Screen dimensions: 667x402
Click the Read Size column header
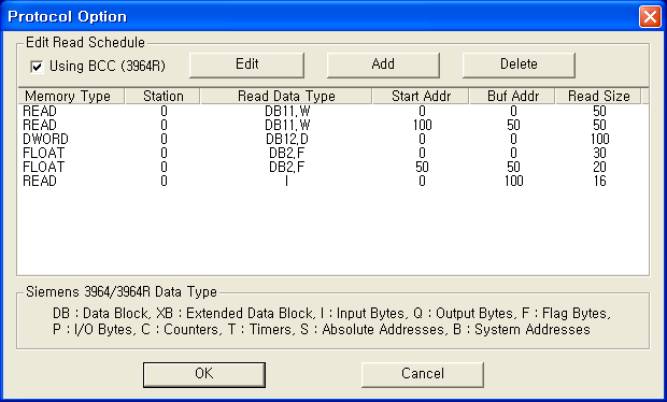pos(599,96)
